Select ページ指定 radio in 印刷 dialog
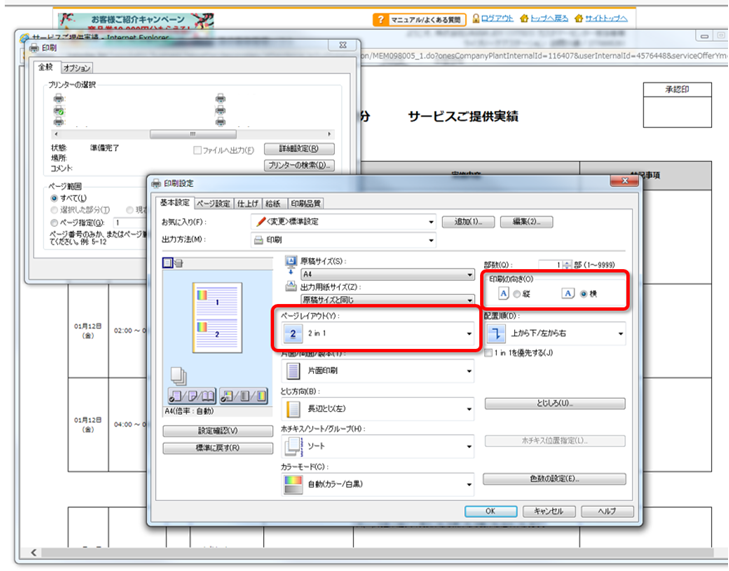The height and width of the screenshot is (571, 729). click(54, 223)
